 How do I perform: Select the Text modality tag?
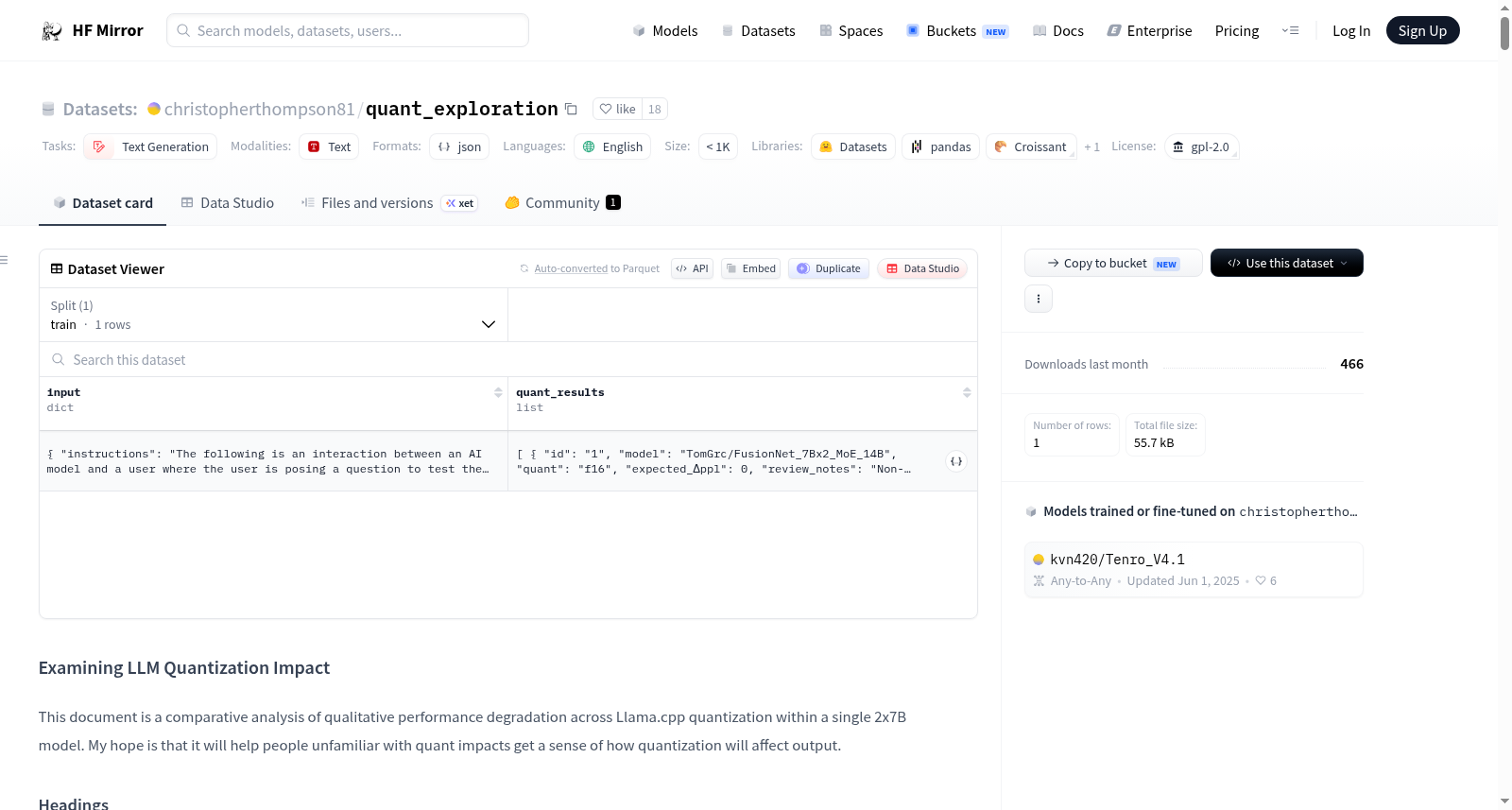(329, 146)
